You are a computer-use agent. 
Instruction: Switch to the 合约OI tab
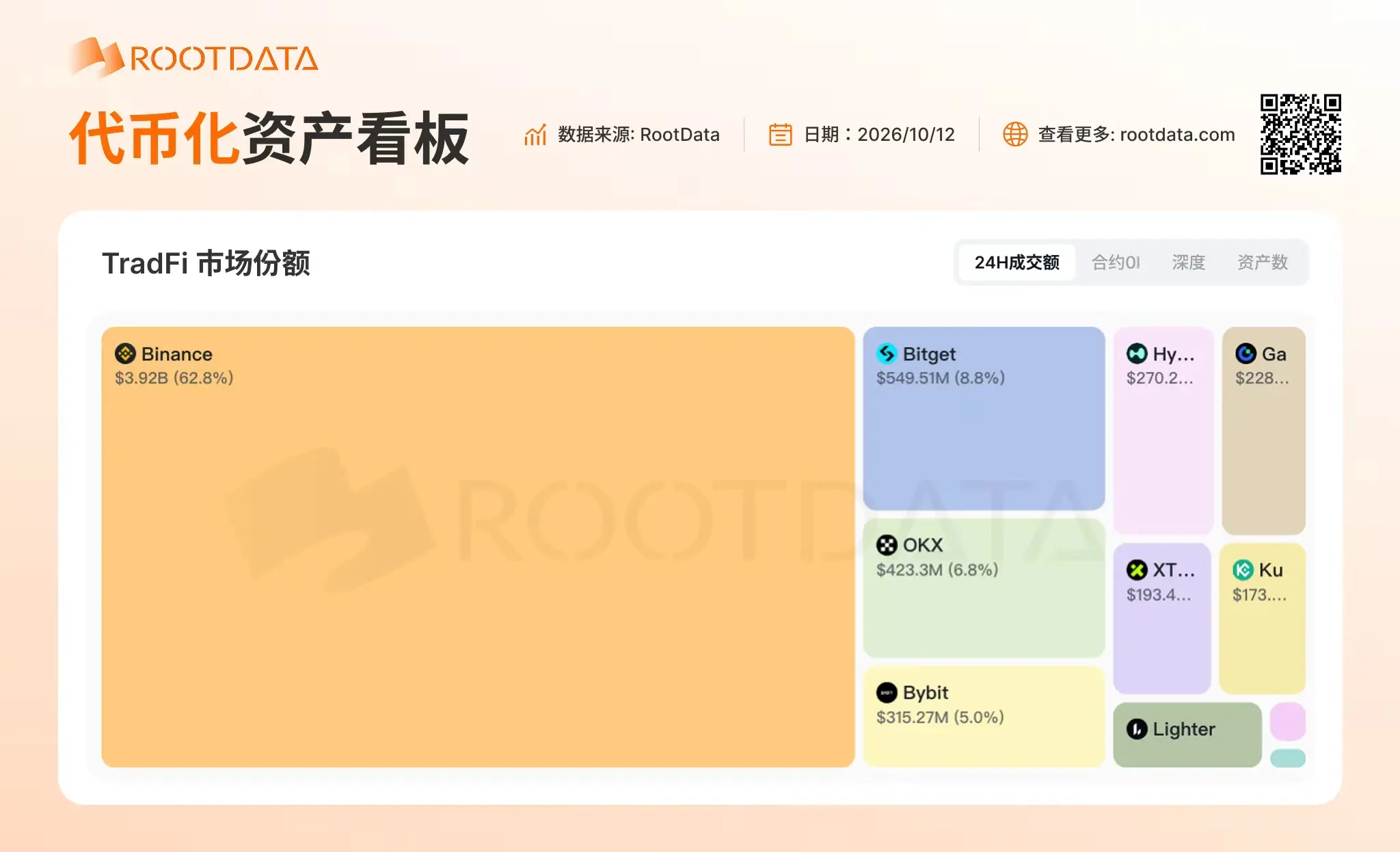(1116, 263)
